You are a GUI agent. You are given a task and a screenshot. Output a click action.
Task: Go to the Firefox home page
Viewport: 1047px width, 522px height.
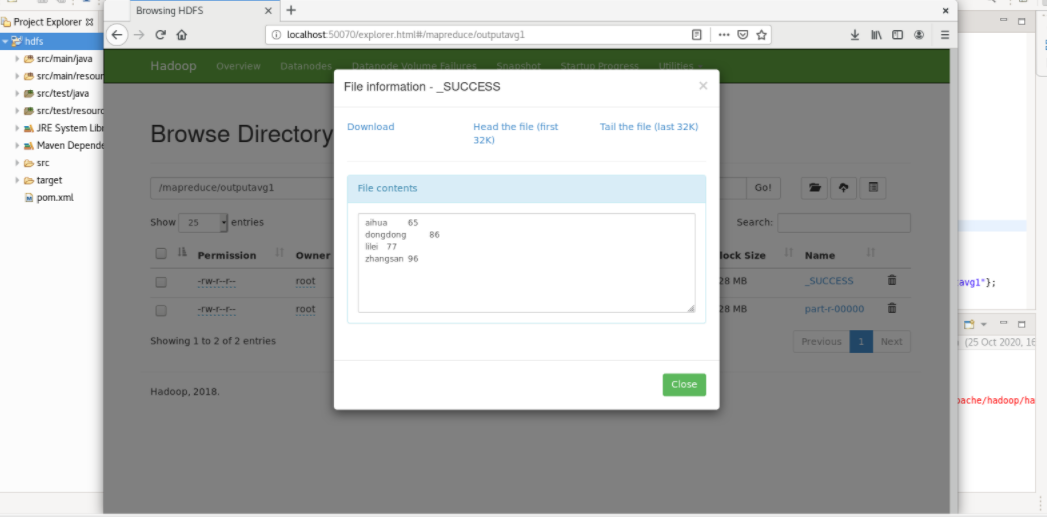(182, 34)
